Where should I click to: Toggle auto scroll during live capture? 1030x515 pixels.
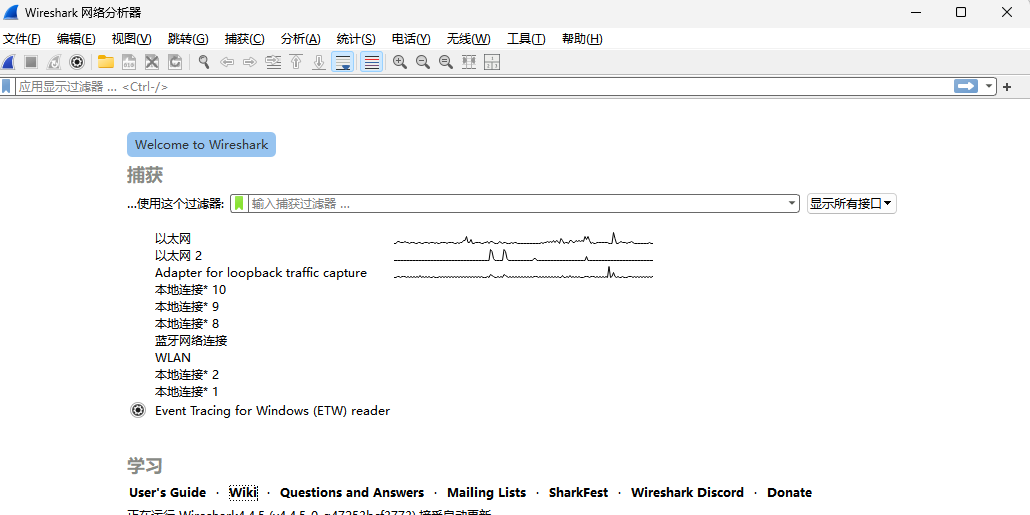point(342,62)
